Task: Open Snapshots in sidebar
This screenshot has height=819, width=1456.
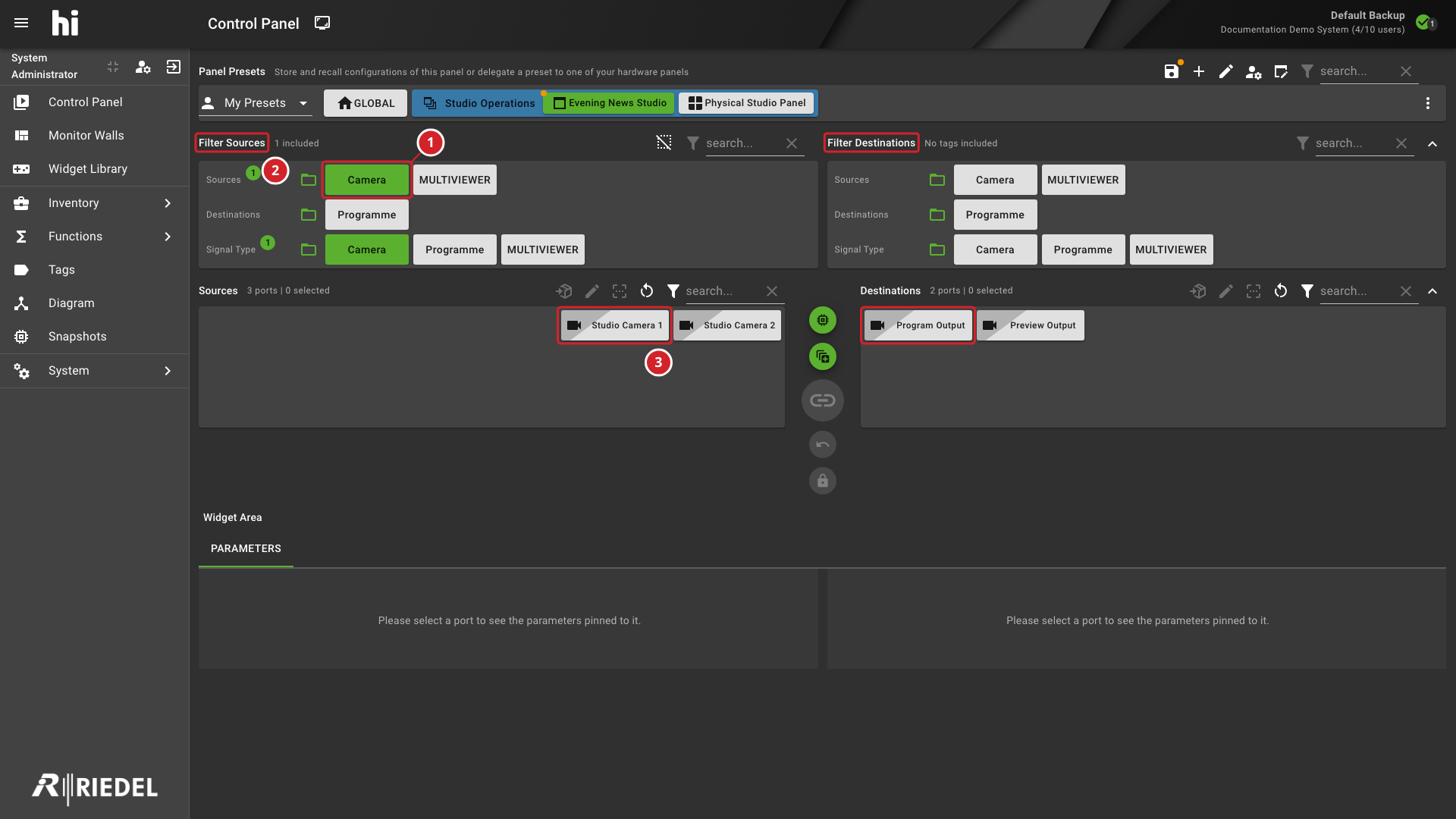Action: tap(95, 337)
